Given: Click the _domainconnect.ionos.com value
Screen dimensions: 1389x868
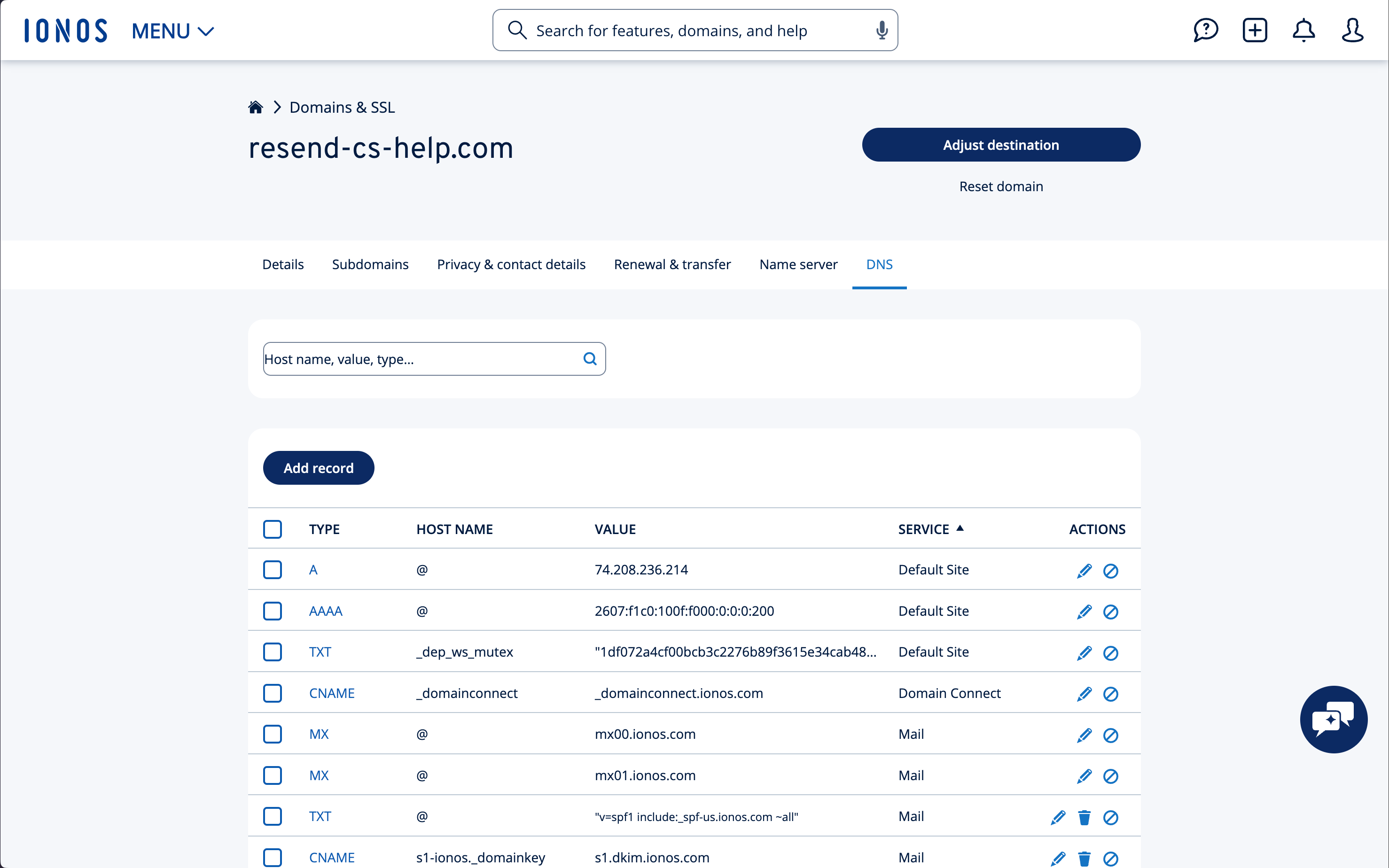Looking at the screenshot, I should (679, 693).
